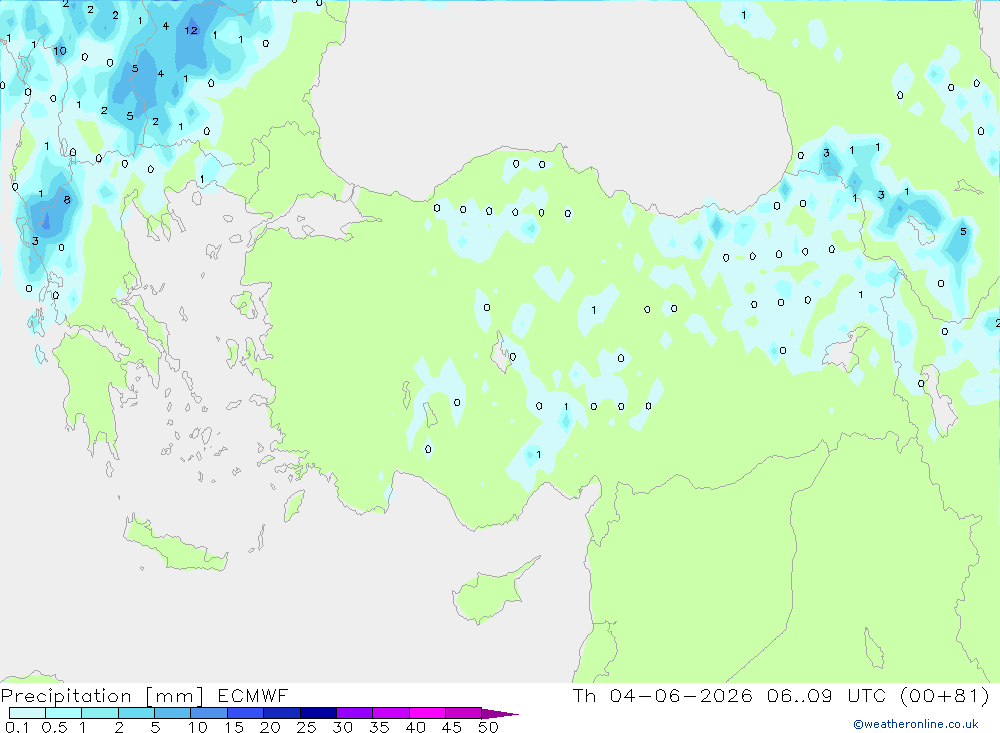Click the legend label "0.1"

17,727
